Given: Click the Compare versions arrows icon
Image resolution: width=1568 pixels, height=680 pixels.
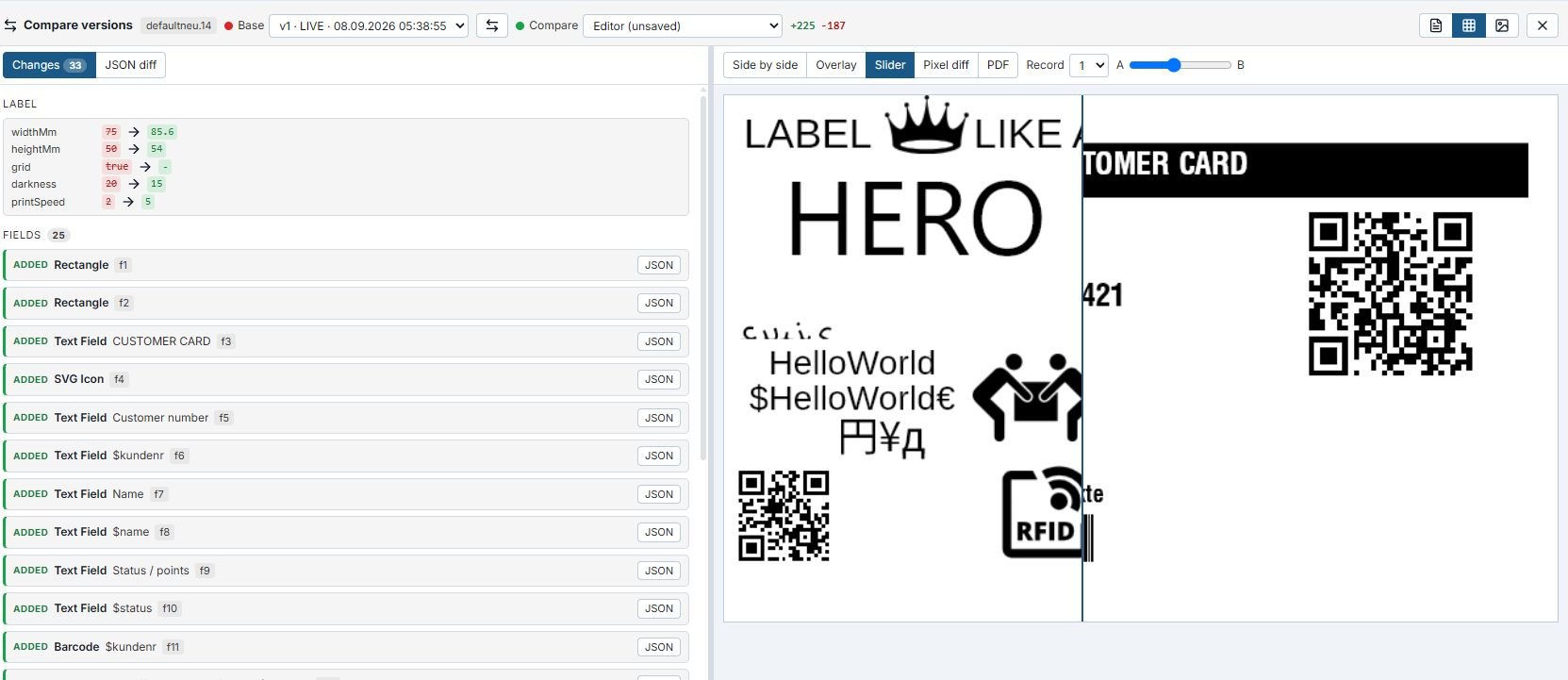Looking at the screenshot, I should tap(10, 25).
